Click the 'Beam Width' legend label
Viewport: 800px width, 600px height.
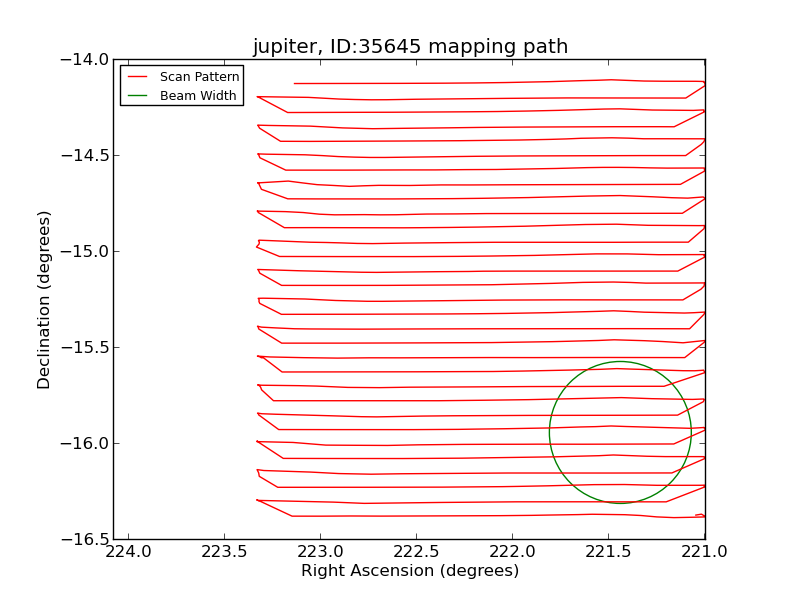[x=198, y=95]
